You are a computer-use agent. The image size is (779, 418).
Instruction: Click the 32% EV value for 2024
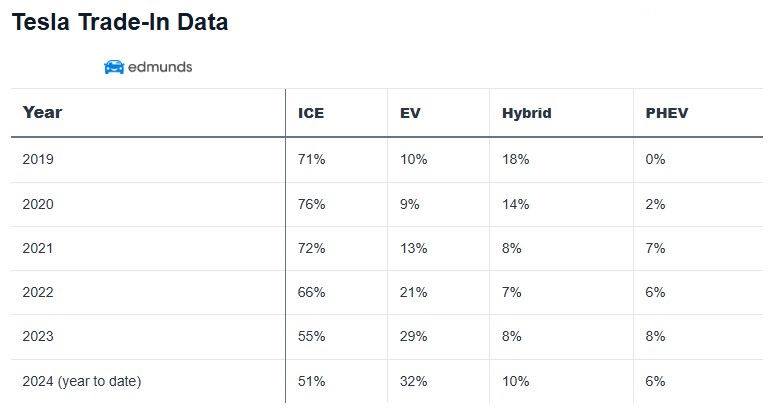(413, 381)
